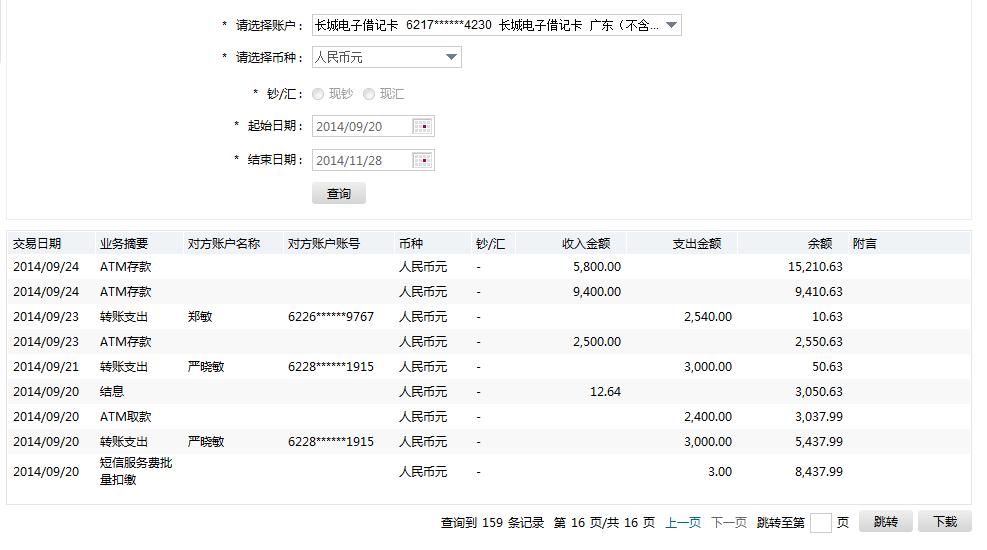
Task: Expand the 人民币元 currency dropdown
Action: [451, 57]
